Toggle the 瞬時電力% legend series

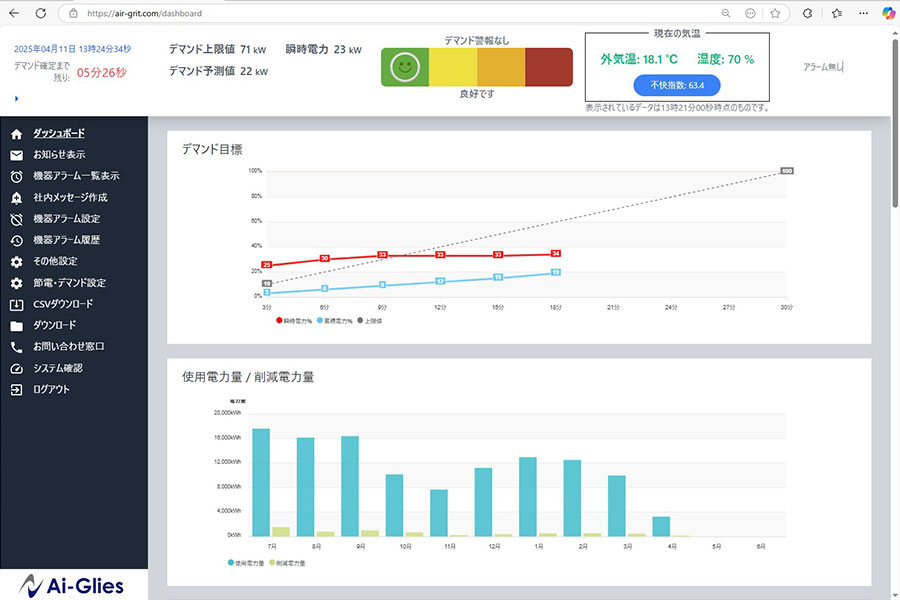point(296,321)
